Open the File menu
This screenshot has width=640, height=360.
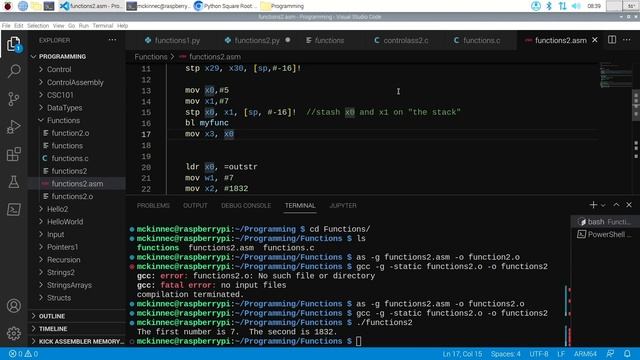(x=6, y=26)
